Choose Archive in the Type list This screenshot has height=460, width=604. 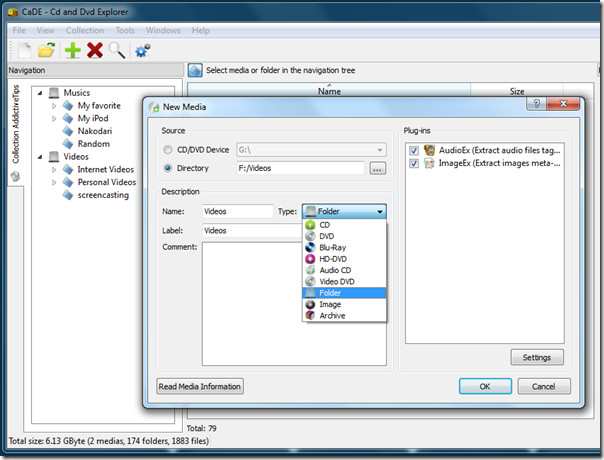[344, 316]
